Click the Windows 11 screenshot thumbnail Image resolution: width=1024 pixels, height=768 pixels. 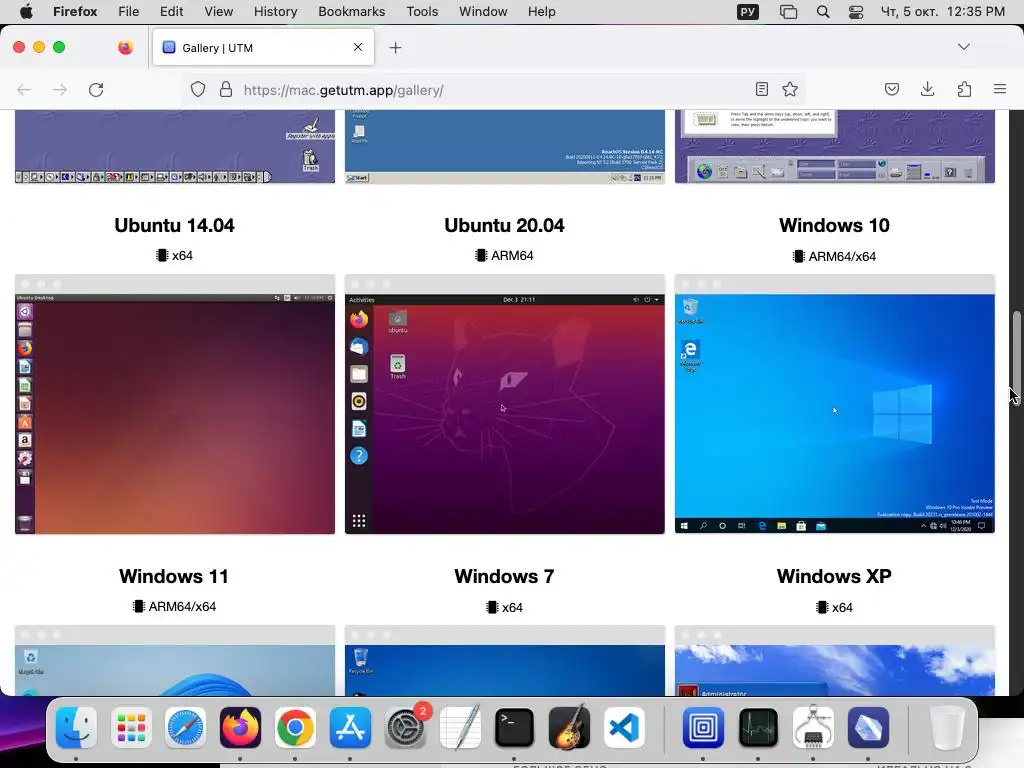click(175, 661)
